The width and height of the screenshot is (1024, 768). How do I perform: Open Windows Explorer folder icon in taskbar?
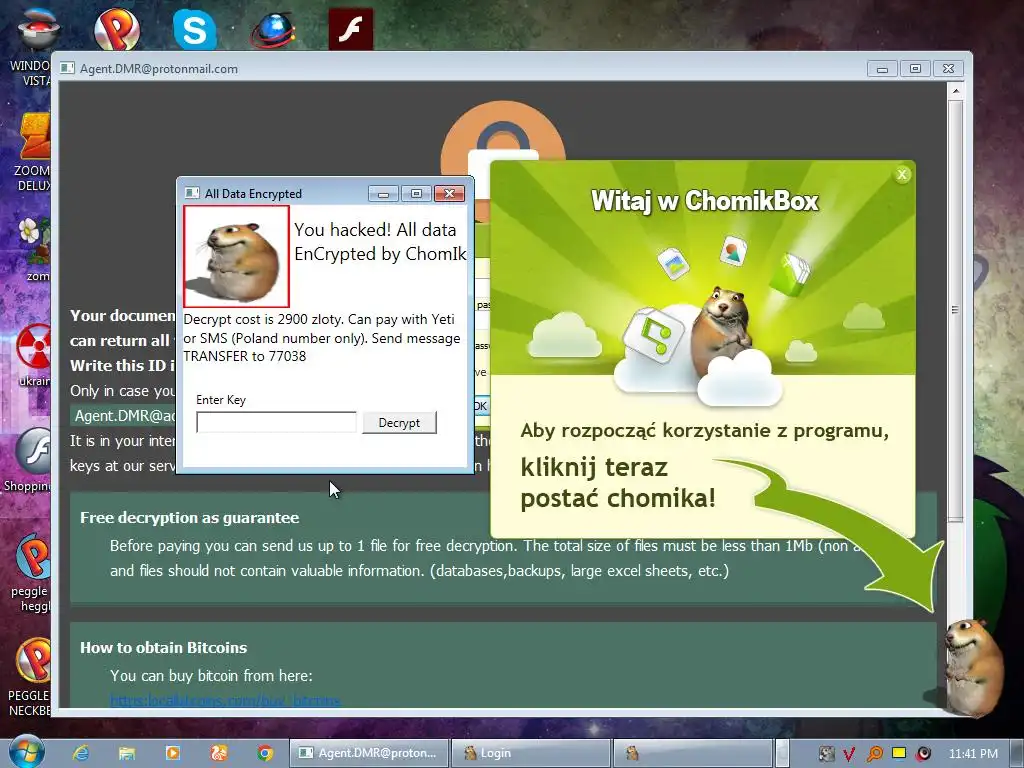(127, 753)
